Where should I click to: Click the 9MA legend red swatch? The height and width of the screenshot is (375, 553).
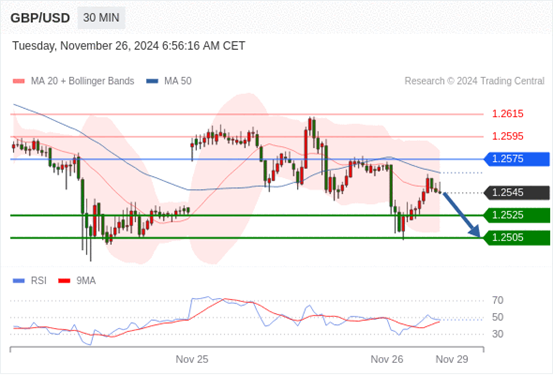[64, 281]
